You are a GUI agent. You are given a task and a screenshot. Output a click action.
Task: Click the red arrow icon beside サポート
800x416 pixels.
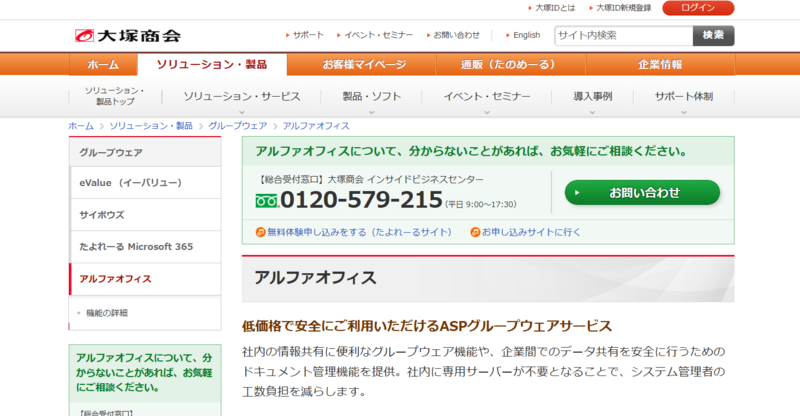[285, 35]
